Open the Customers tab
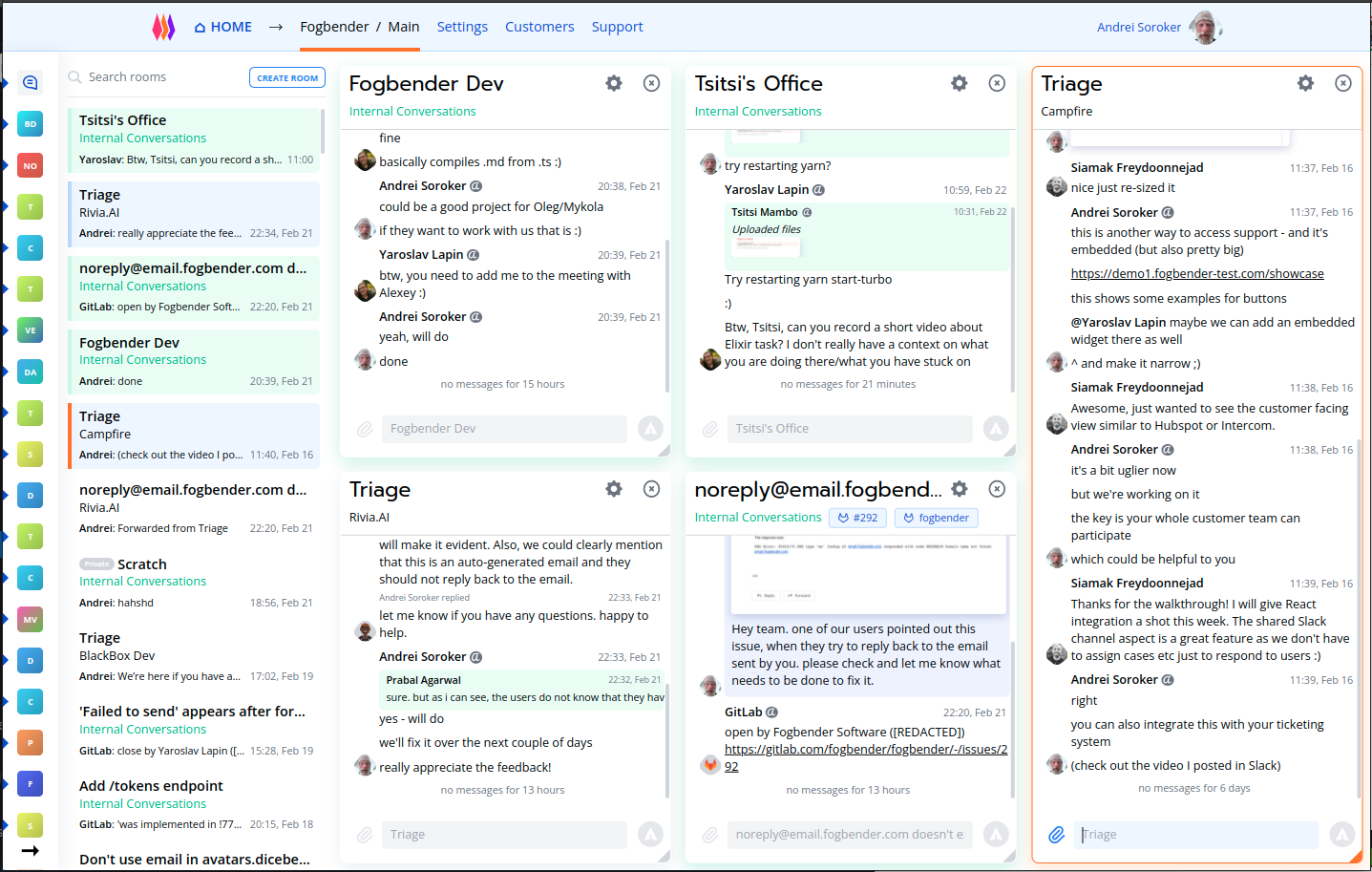Screen dimensions: 1372x872 pyautogui.click(x=539, y=27)
